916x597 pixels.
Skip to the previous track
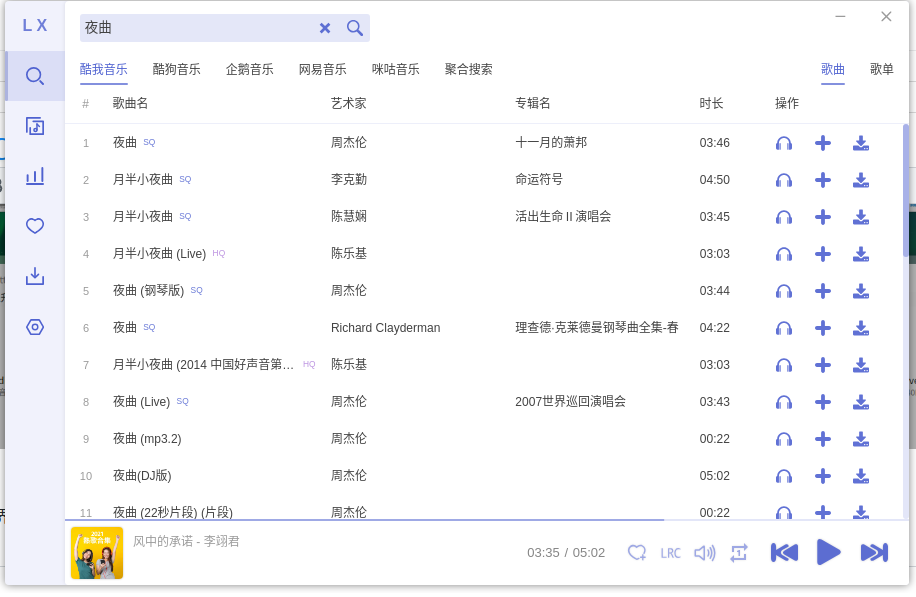784,553
